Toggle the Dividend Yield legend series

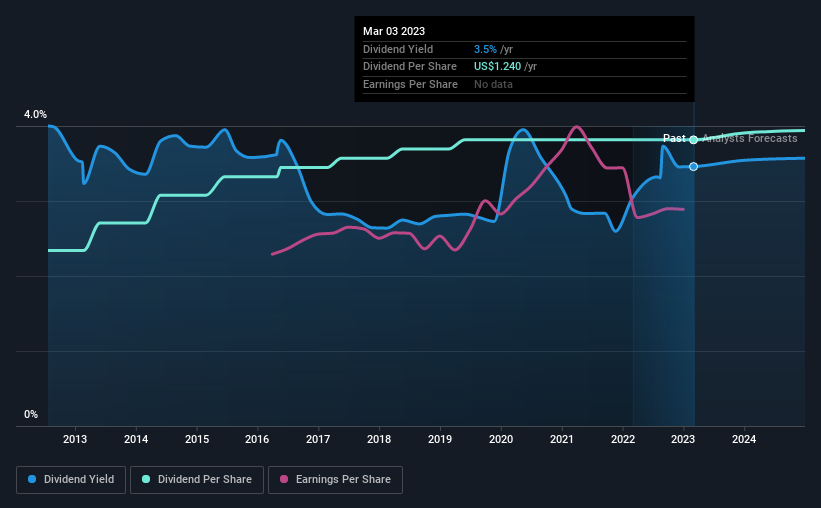tap(71, 480)
